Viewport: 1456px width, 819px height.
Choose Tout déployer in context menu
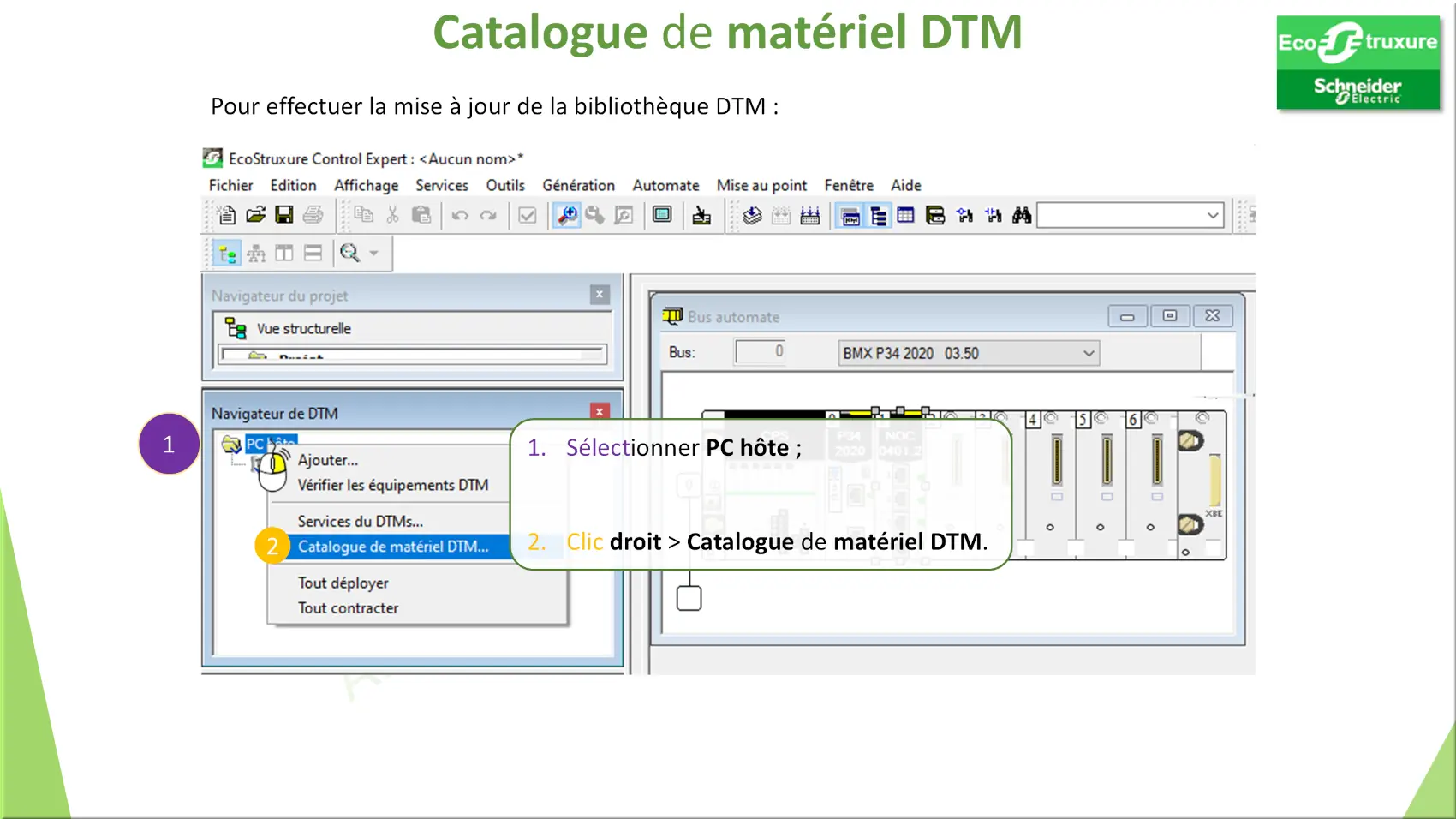pyautogui.click(x=343, y=583)
